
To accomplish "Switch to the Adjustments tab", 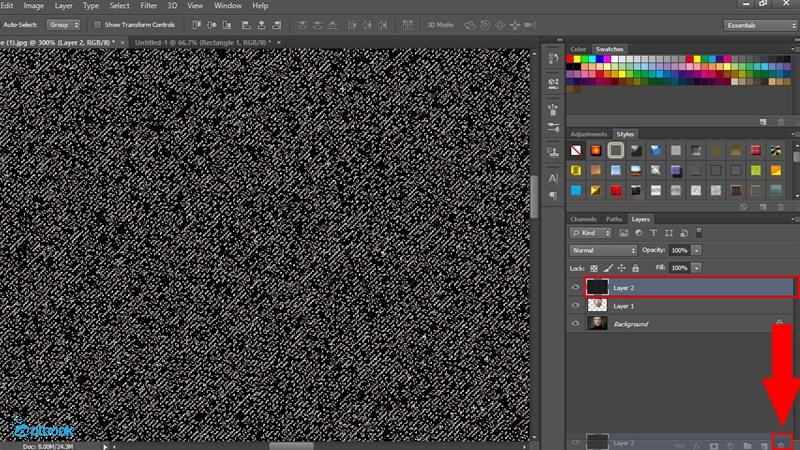I will pos(589,134).
